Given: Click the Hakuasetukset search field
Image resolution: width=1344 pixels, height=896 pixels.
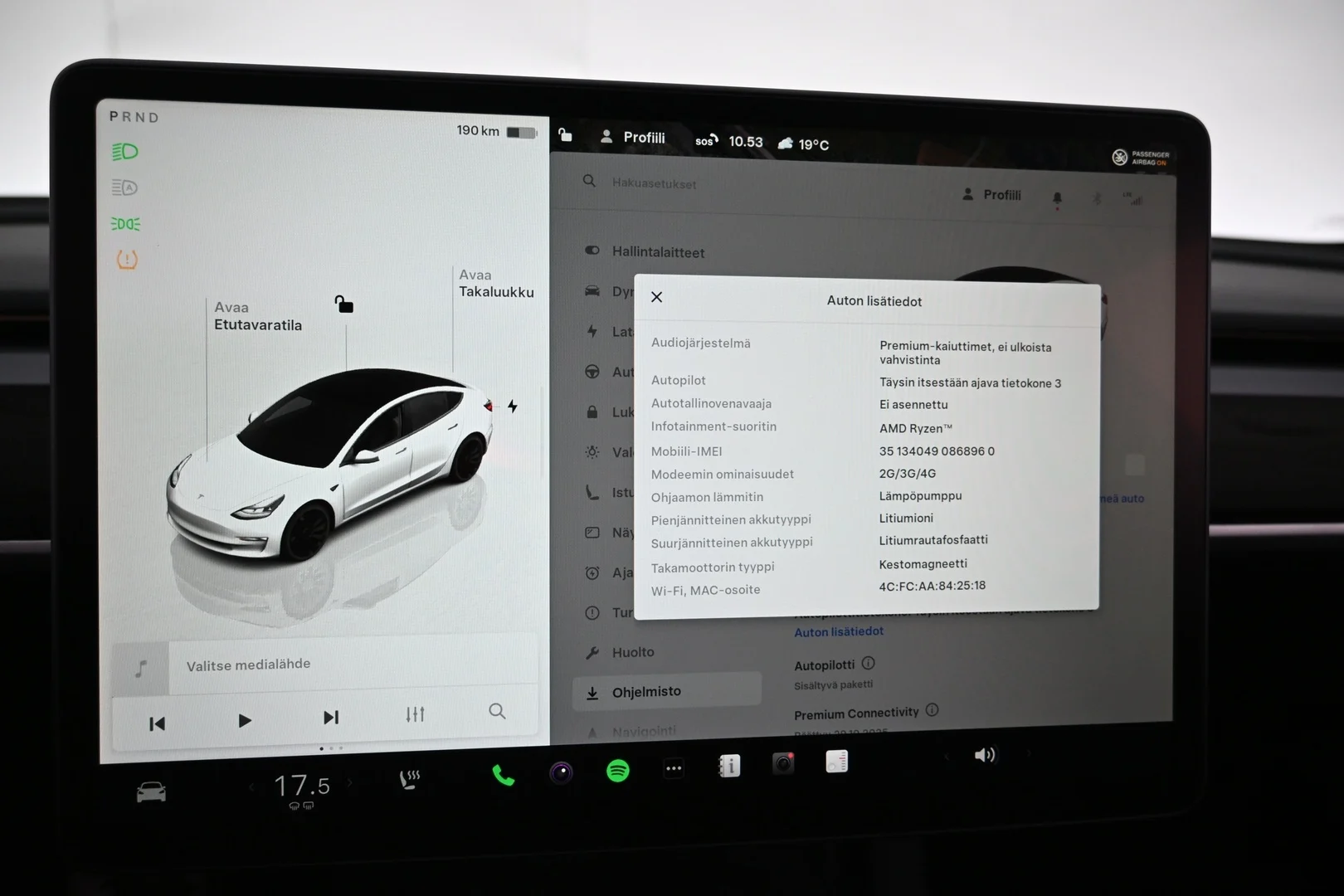Looking at the screenshot, I should (654, 183).
